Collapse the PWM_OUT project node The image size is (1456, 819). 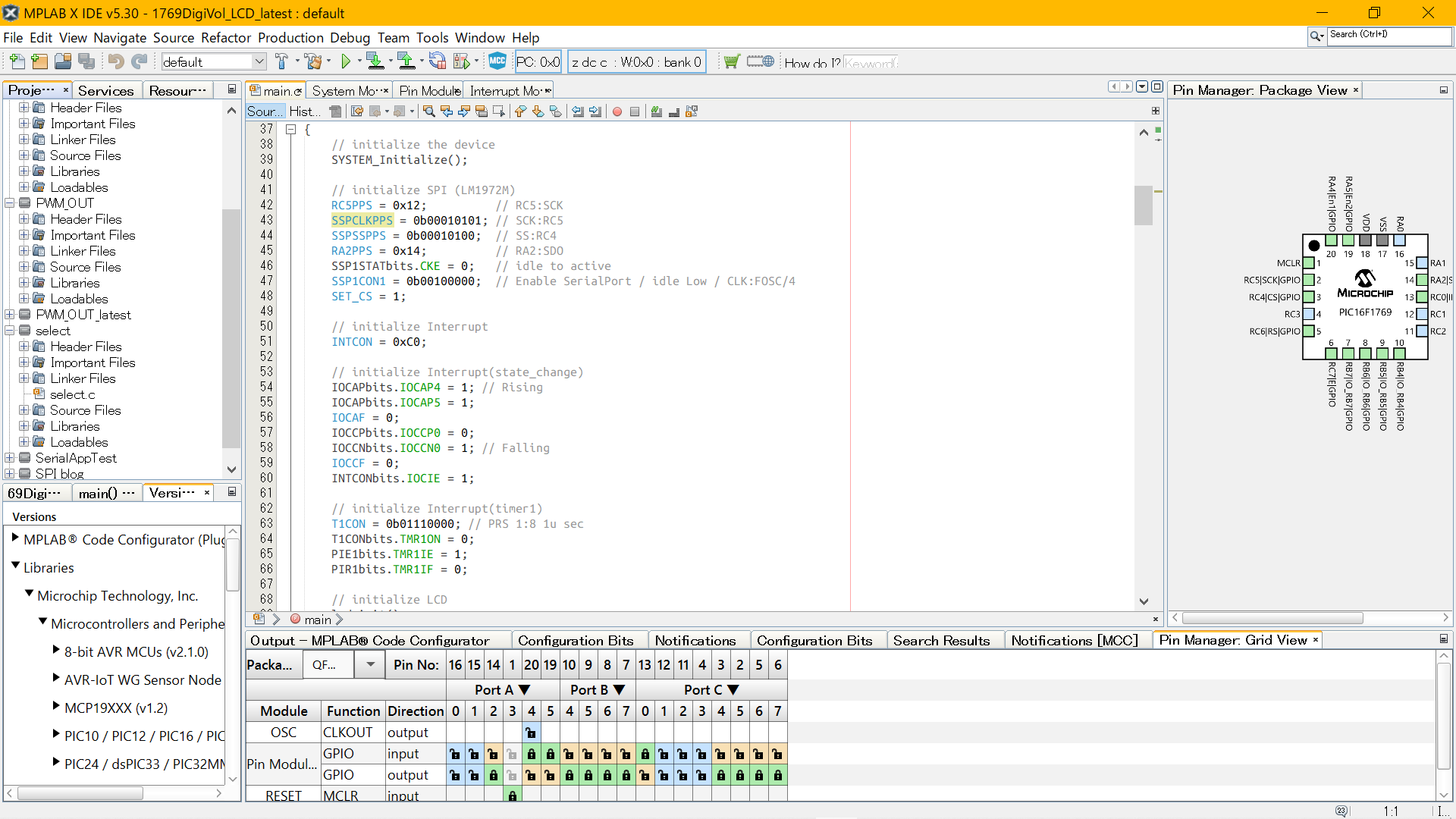[10, 203]
